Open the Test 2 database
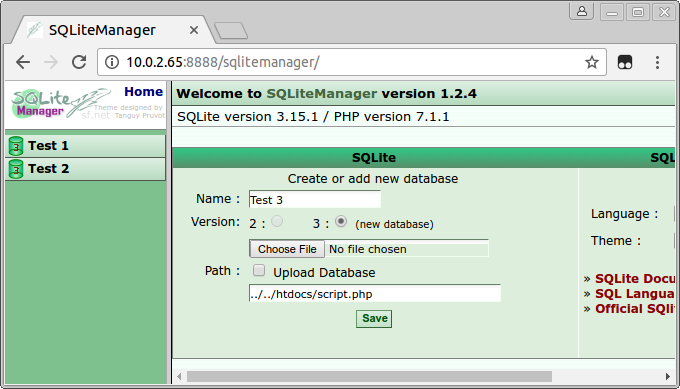Viewport: 680px width, 389px height. 49,169
